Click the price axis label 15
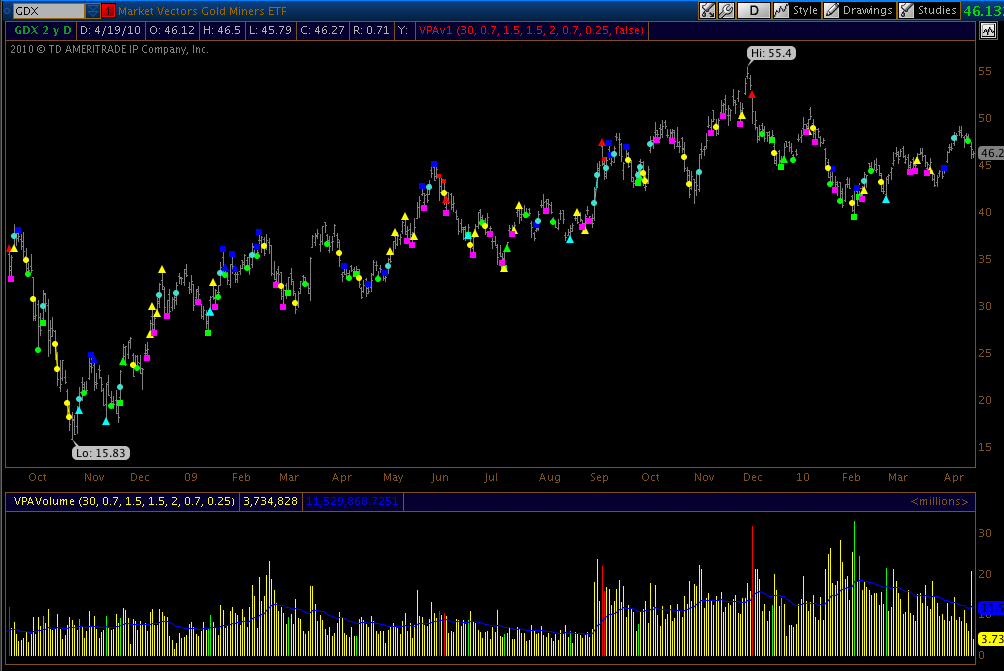Viewport: 1004px width, 671px height. pyautogui.click(x=985, y=447)
